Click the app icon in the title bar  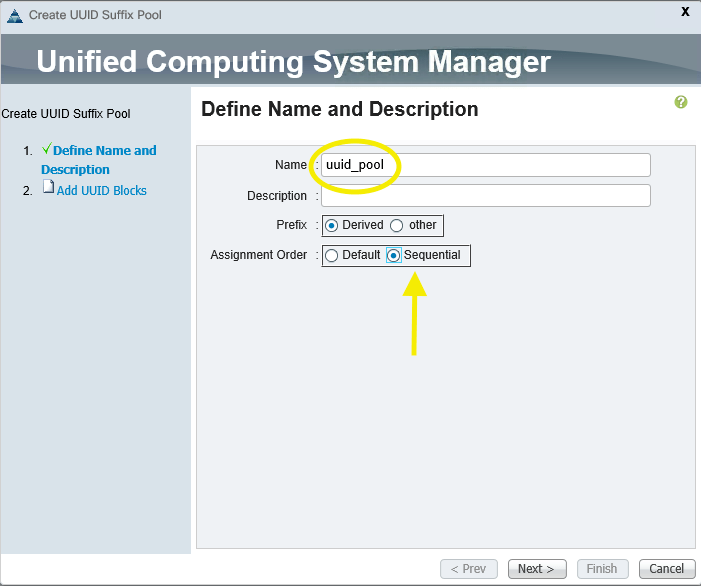tap(13, 15)
